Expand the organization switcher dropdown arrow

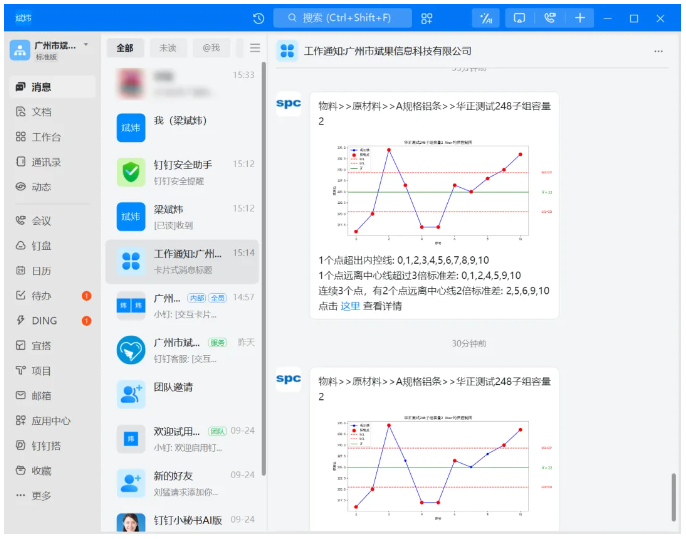(86, 45)
